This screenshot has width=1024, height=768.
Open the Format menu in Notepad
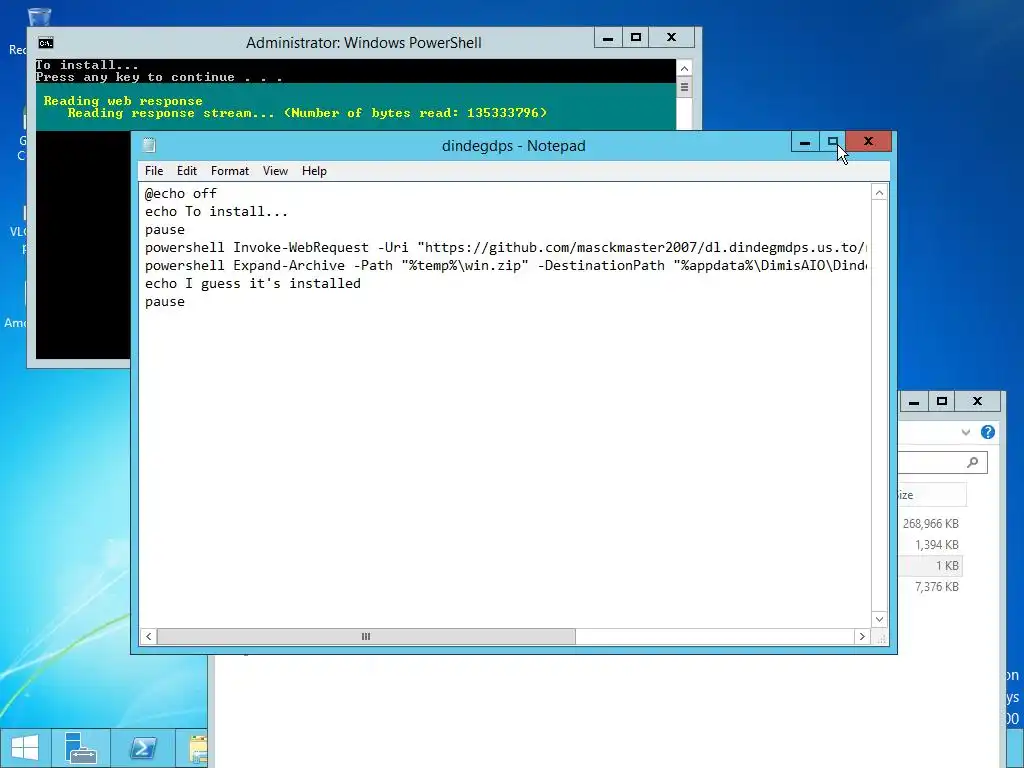click(x=230, y=171)
